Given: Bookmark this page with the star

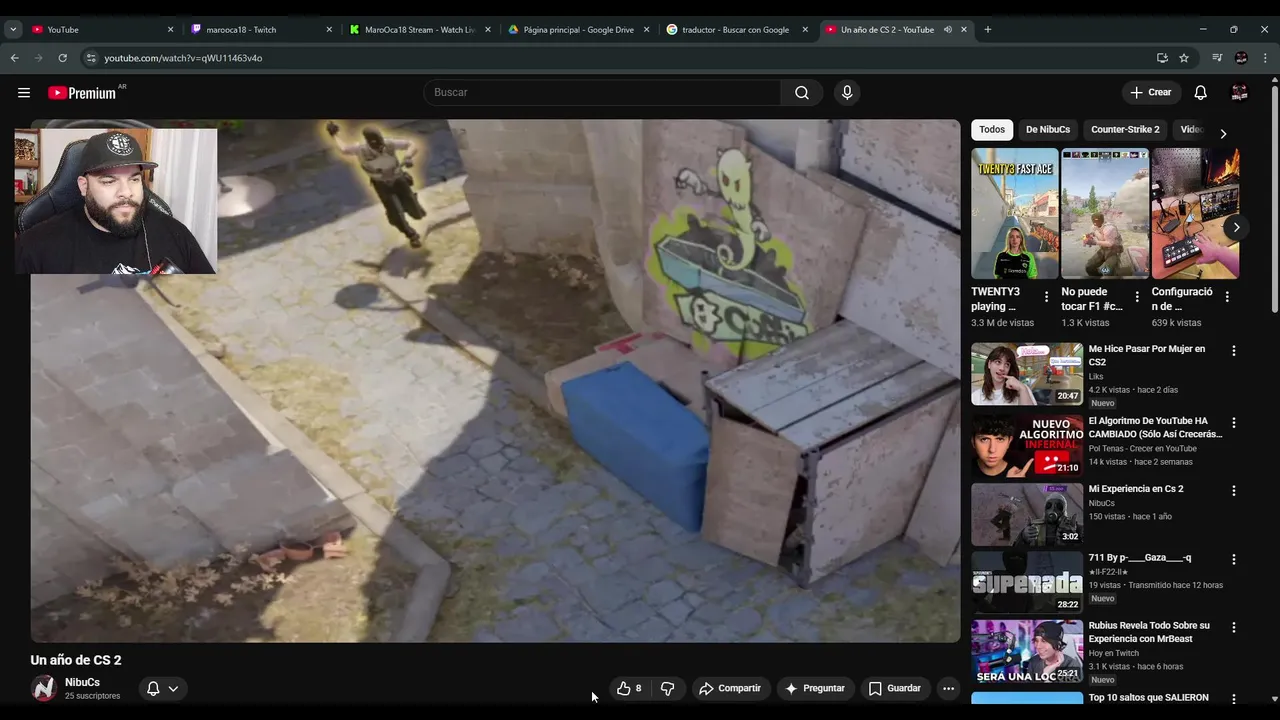Looking at the screenshot, I should [x=1184, y=58].
